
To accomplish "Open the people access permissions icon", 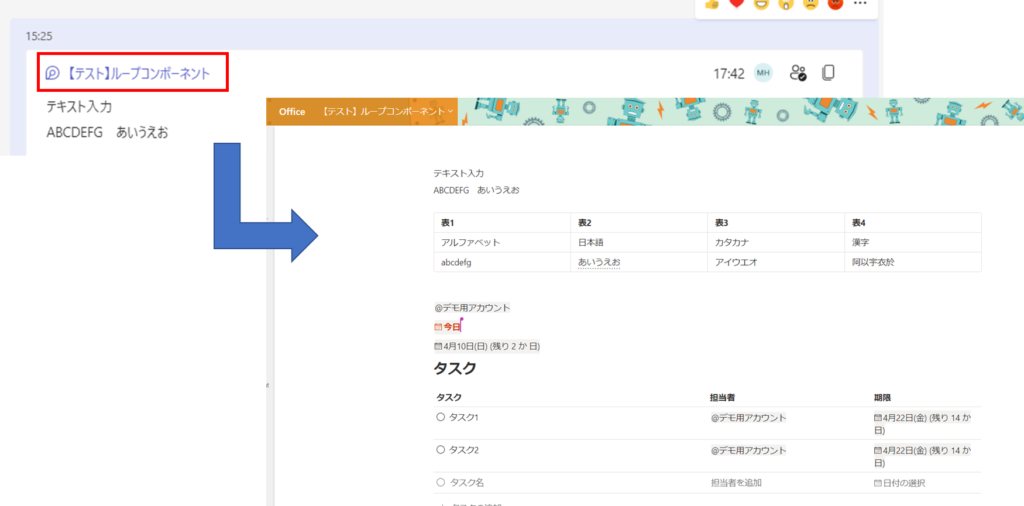I will (x=797, y=73).
